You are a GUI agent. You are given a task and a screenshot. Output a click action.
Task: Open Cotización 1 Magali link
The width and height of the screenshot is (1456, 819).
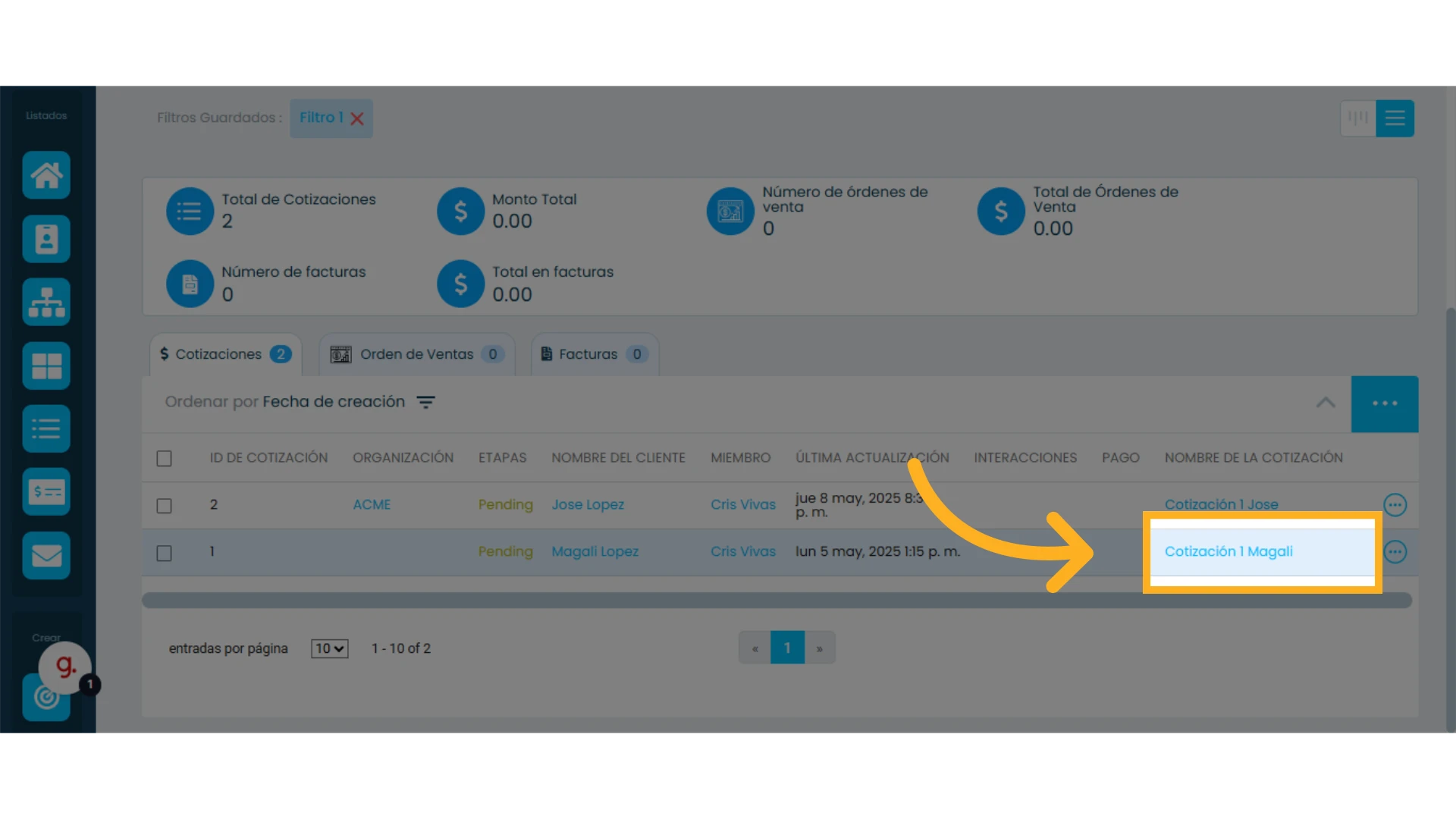tap(1228, 551)
